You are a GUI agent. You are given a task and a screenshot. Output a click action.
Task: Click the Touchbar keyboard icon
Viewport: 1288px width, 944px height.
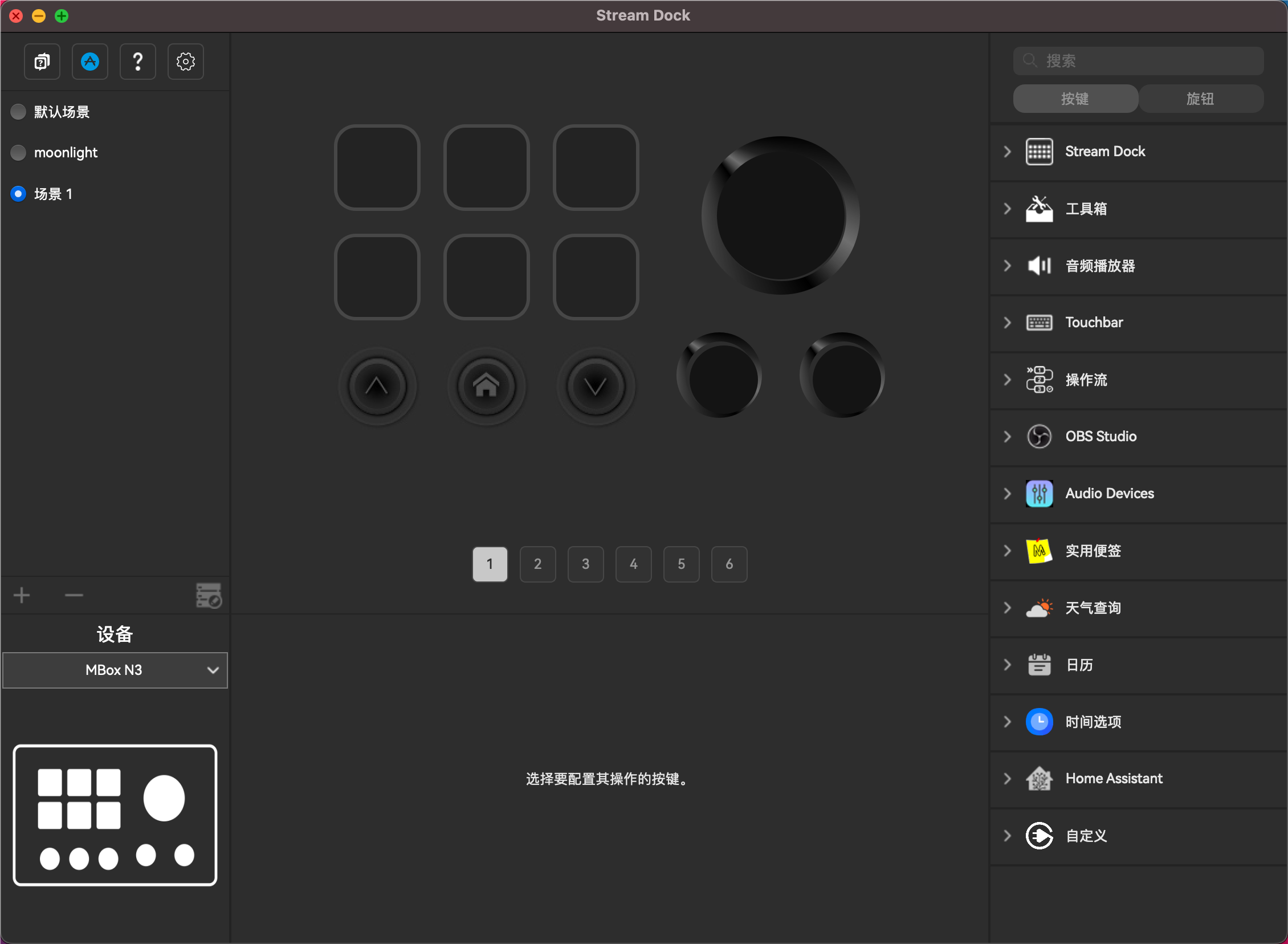[x=1039, y=322]
